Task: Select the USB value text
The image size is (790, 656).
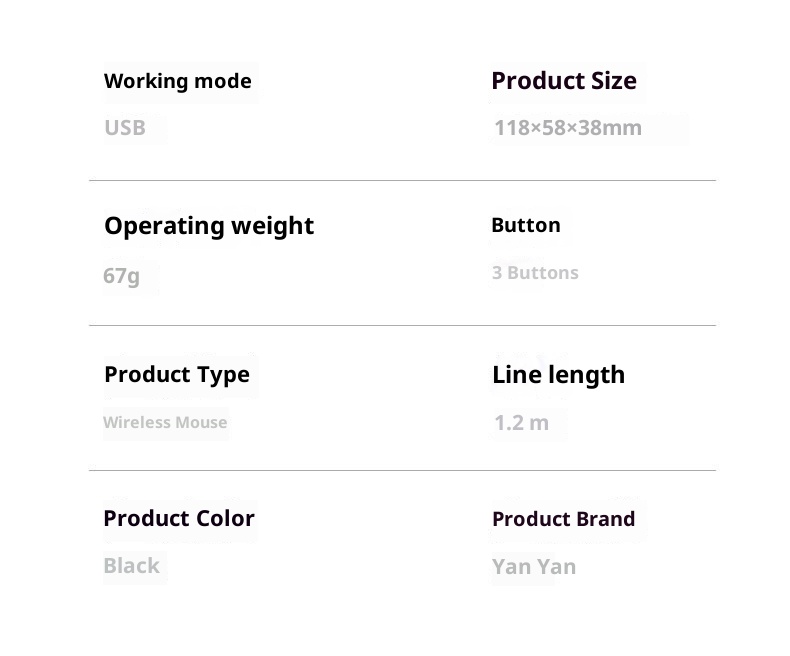Action: (x=125, y=128)
